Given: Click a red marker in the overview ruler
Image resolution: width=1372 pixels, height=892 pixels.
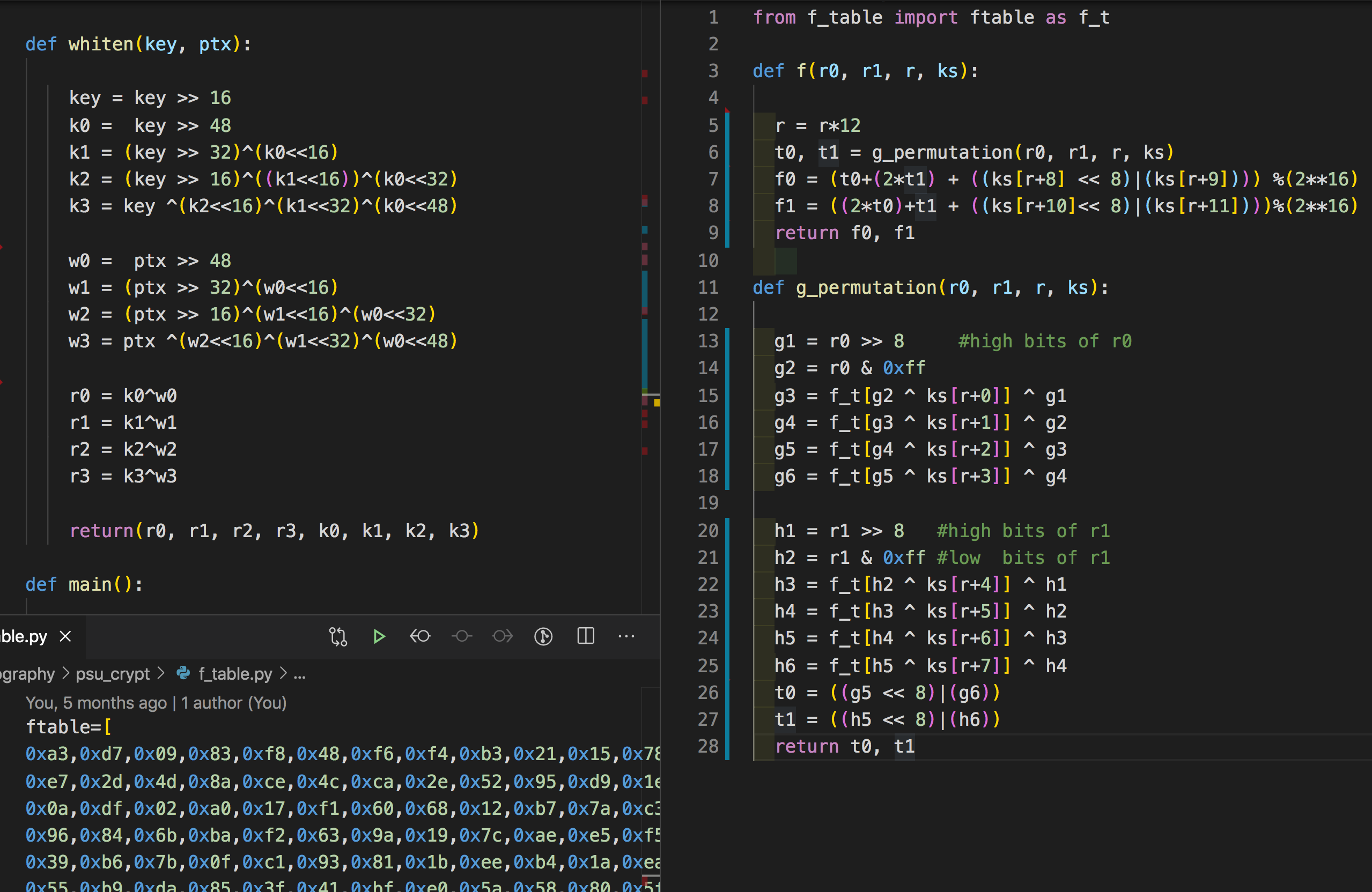Looking at the screenshot, I should (644, 73).
